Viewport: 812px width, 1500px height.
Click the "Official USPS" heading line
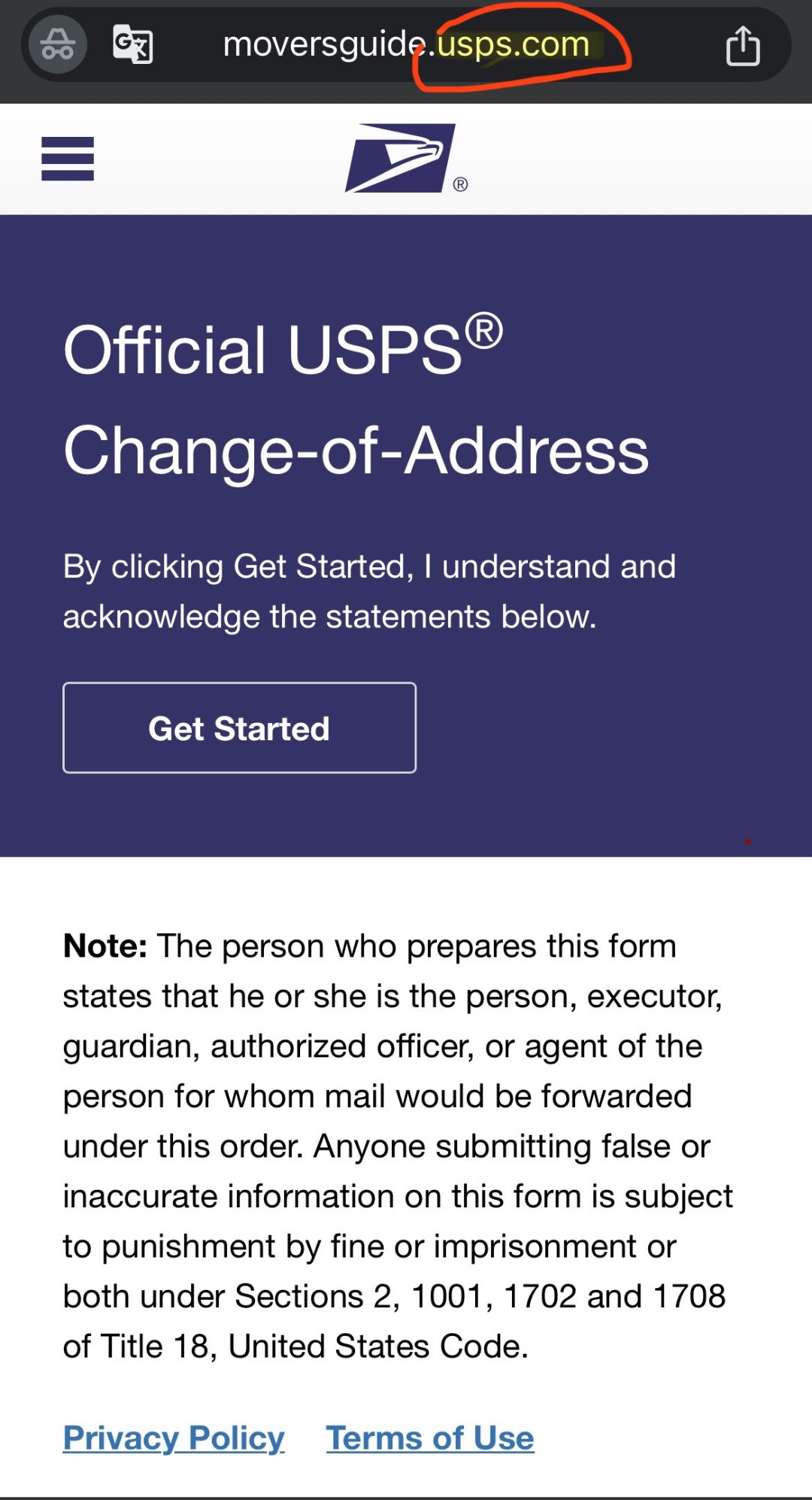pos(263,350)
